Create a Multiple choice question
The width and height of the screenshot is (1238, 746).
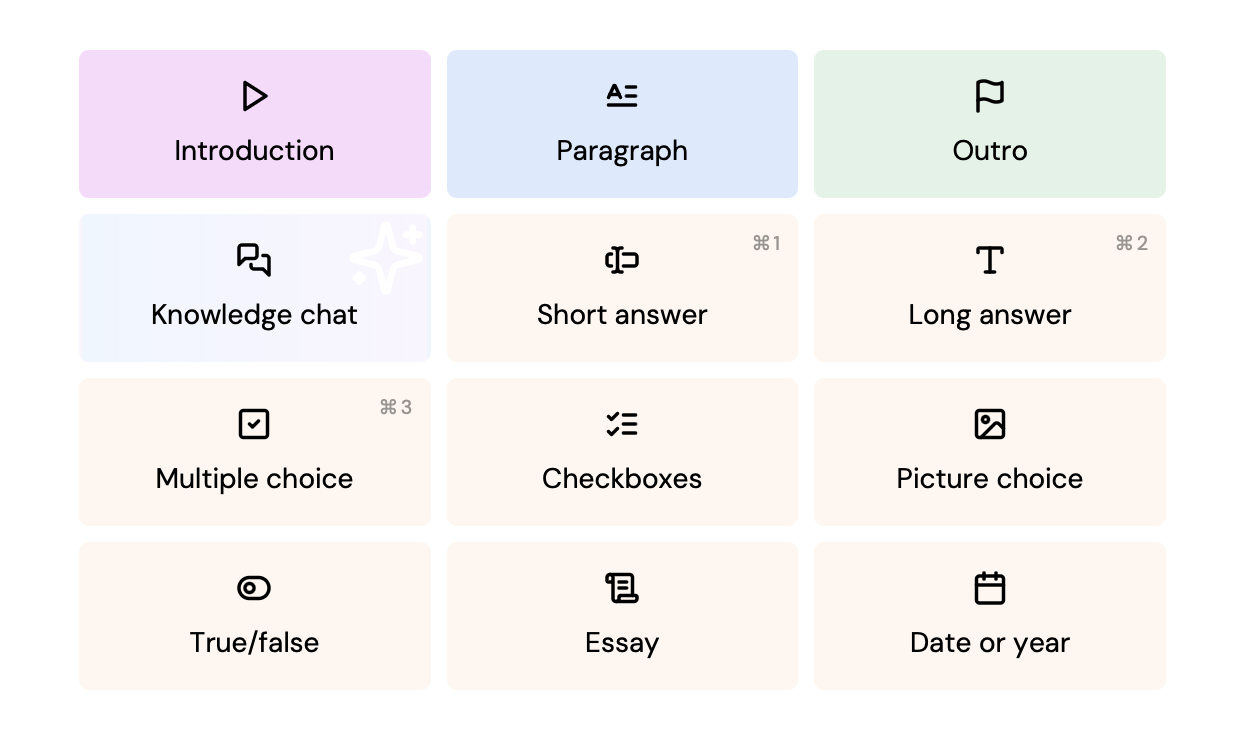tap(254, 451)
